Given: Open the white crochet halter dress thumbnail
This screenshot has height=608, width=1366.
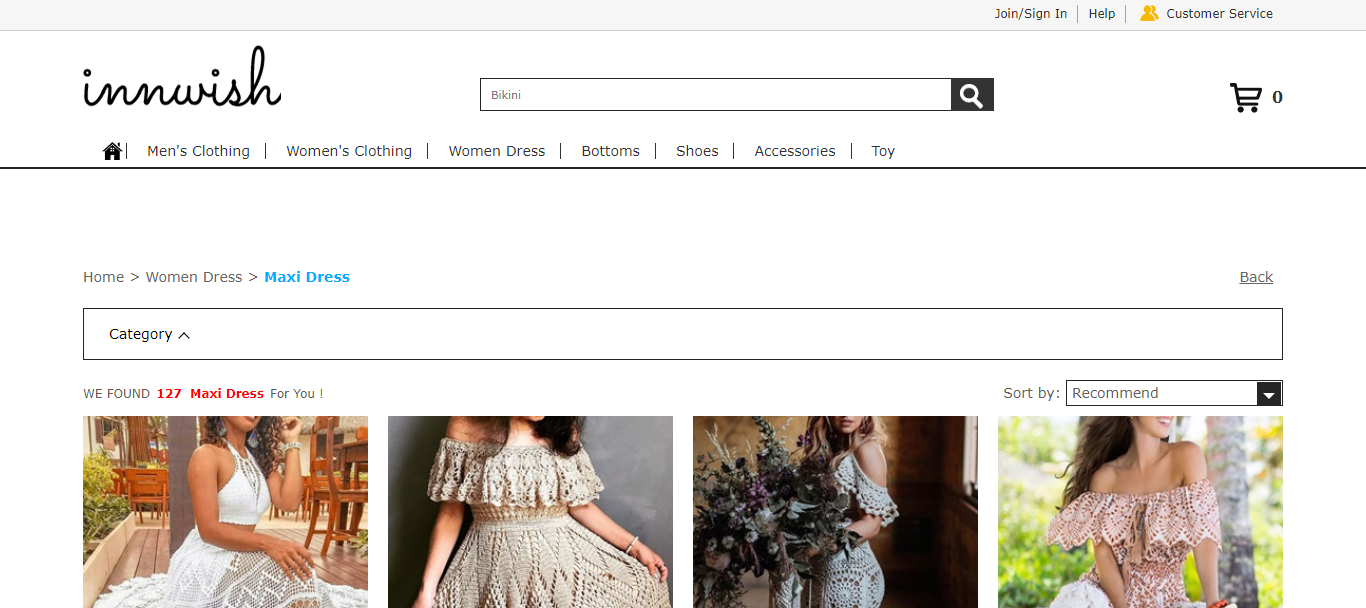Looking at the screenshot, I should click(x=225, y=512).
